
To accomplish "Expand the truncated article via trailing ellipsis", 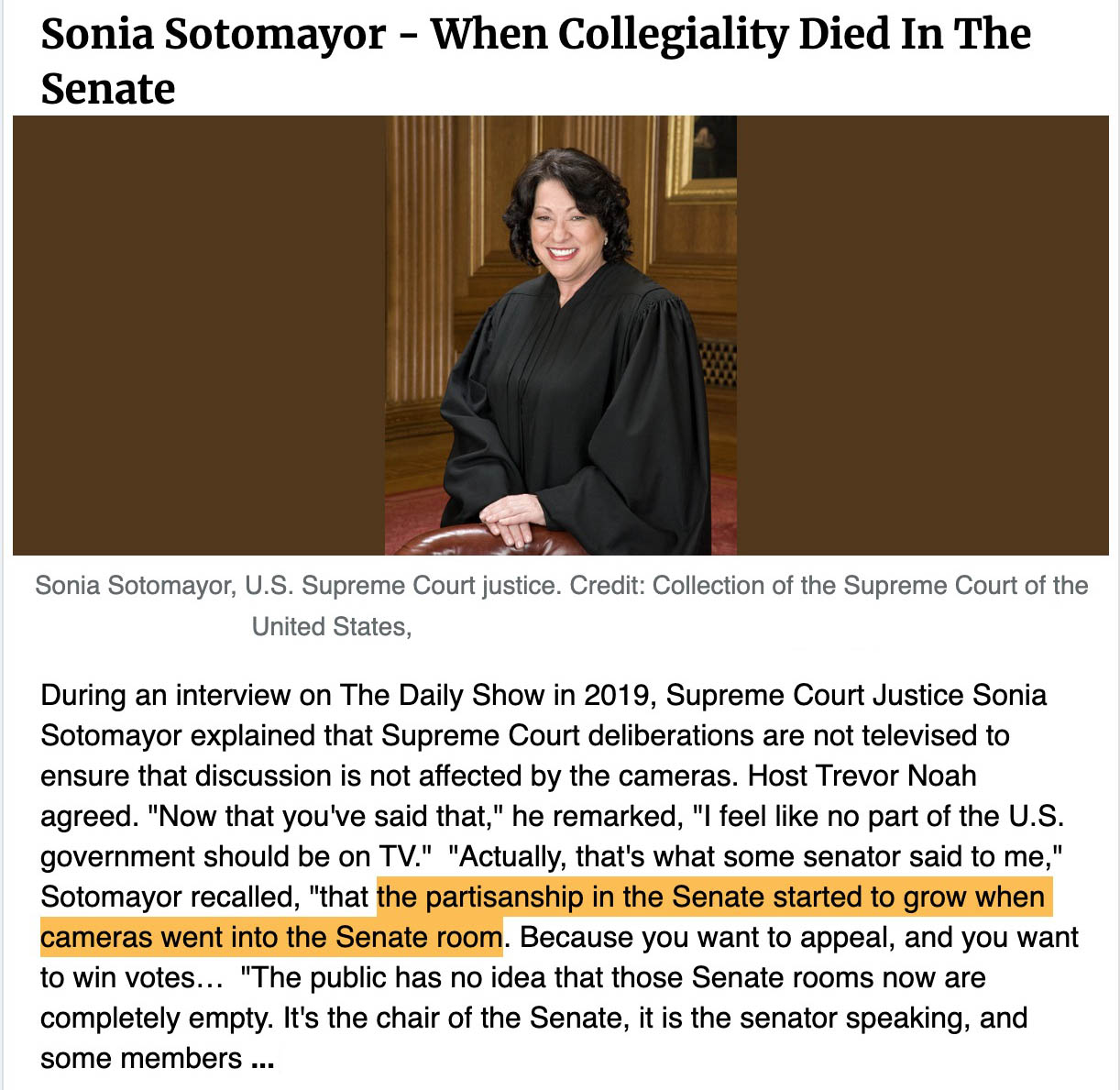I will [x=262, y=1060].
